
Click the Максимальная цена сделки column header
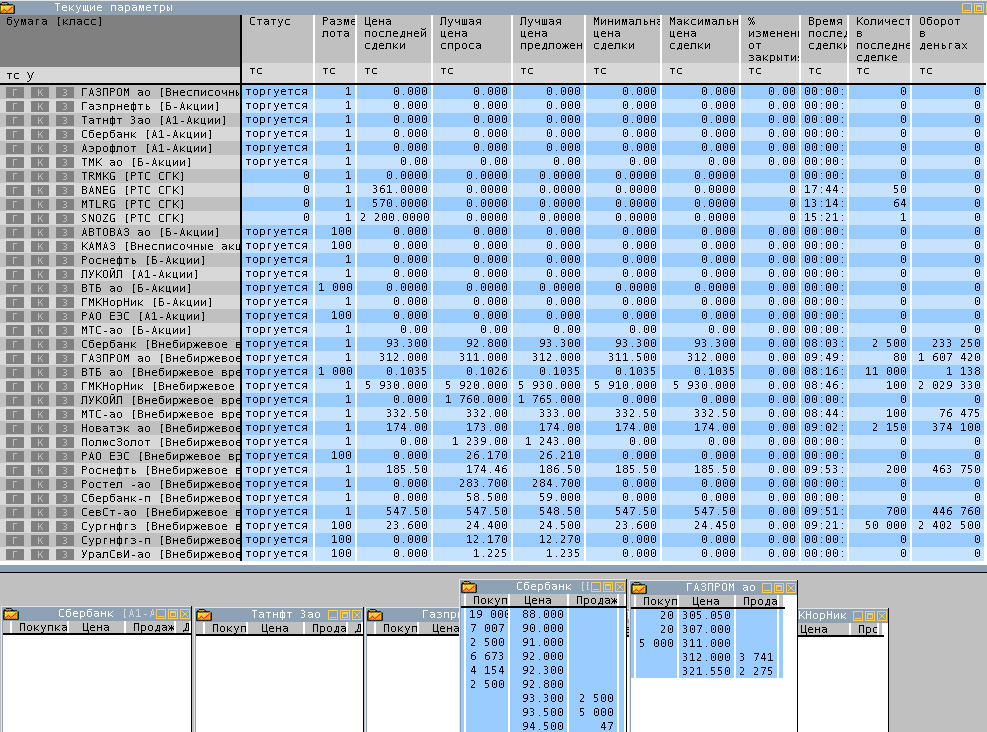[x=701, y=39]
